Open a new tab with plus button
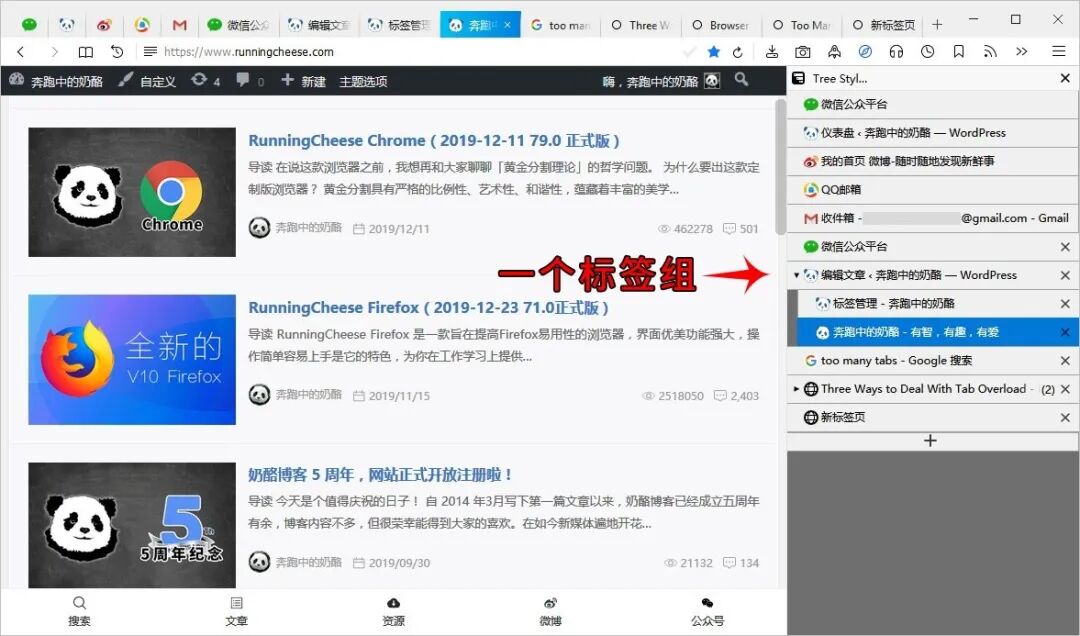 (x=937, y=25)
